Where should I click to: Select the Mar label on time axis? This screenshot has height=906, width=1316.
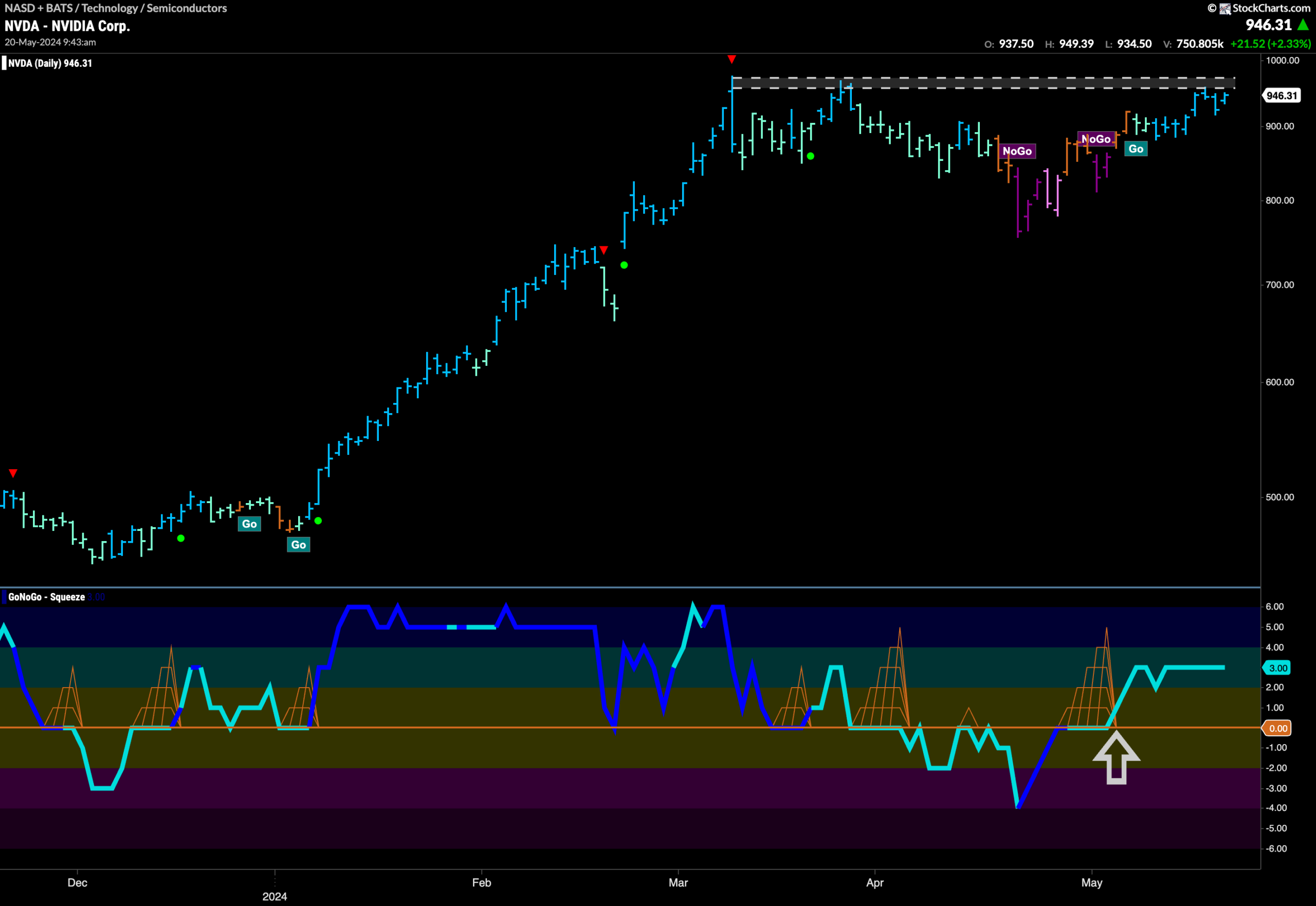coord(678,883)
